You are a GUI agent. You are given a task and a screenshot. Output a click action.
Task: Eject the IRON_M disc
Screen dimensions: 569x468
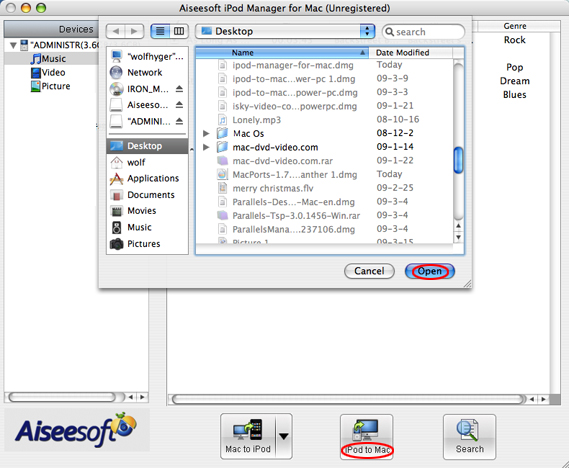179,89
